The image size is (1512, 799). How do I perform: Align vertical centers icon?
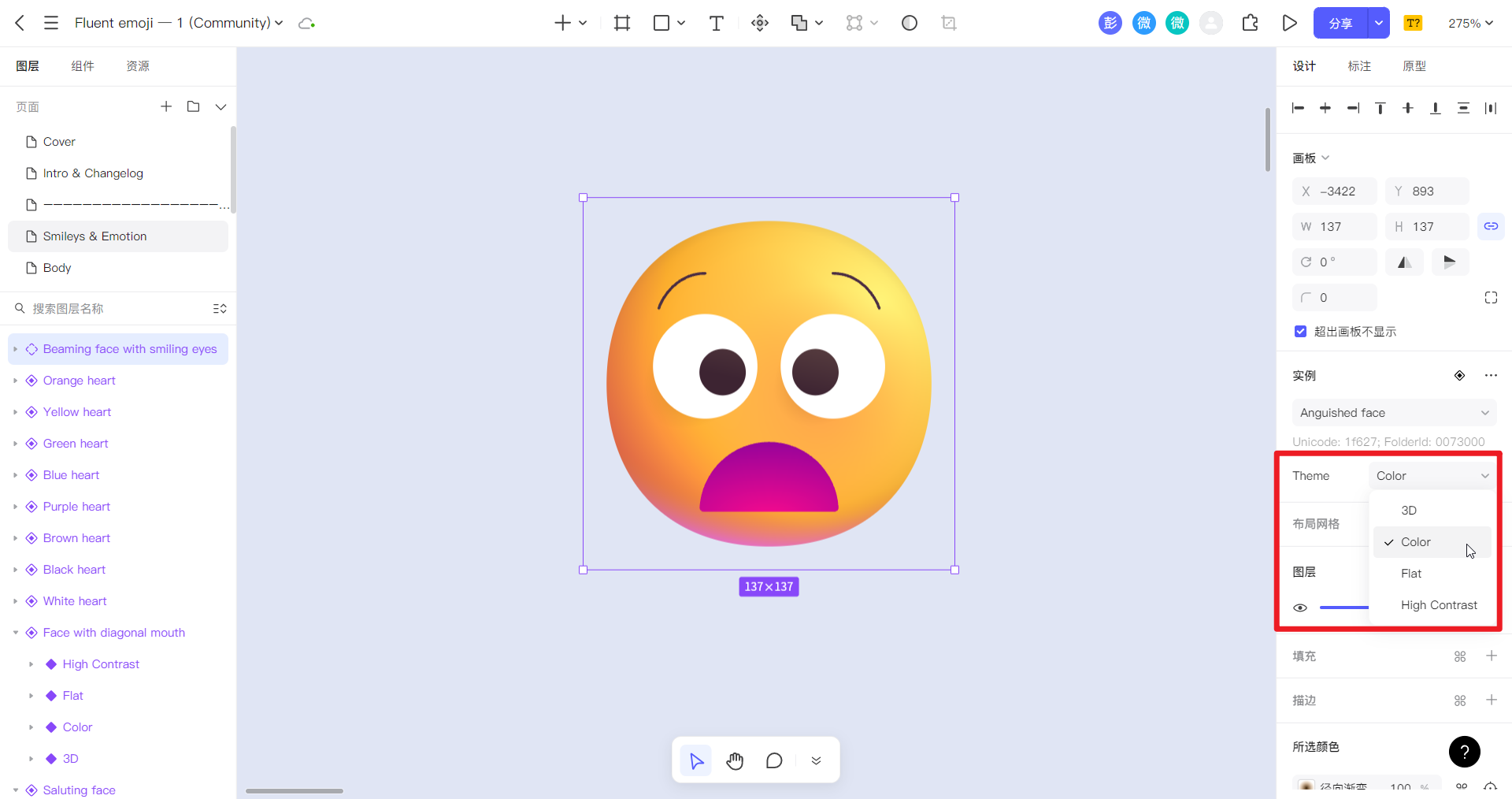click(x=1408, y=108)
